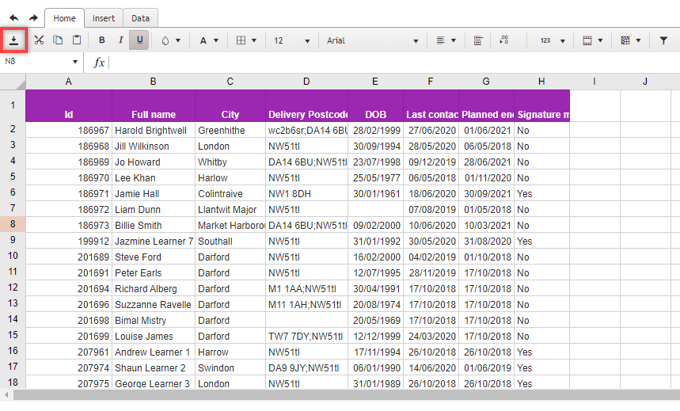The height and width of the screenshot is (411, 680).
Task: Select cell containing NW1 8DH
Action: click(307, 194)
